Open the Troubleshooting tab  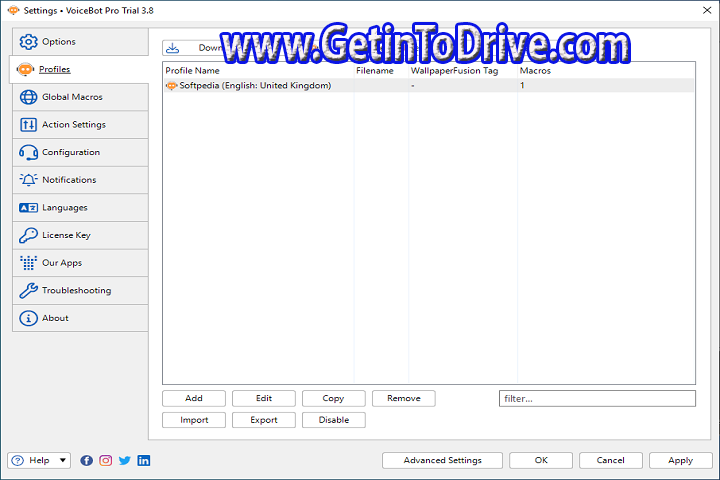80,290
